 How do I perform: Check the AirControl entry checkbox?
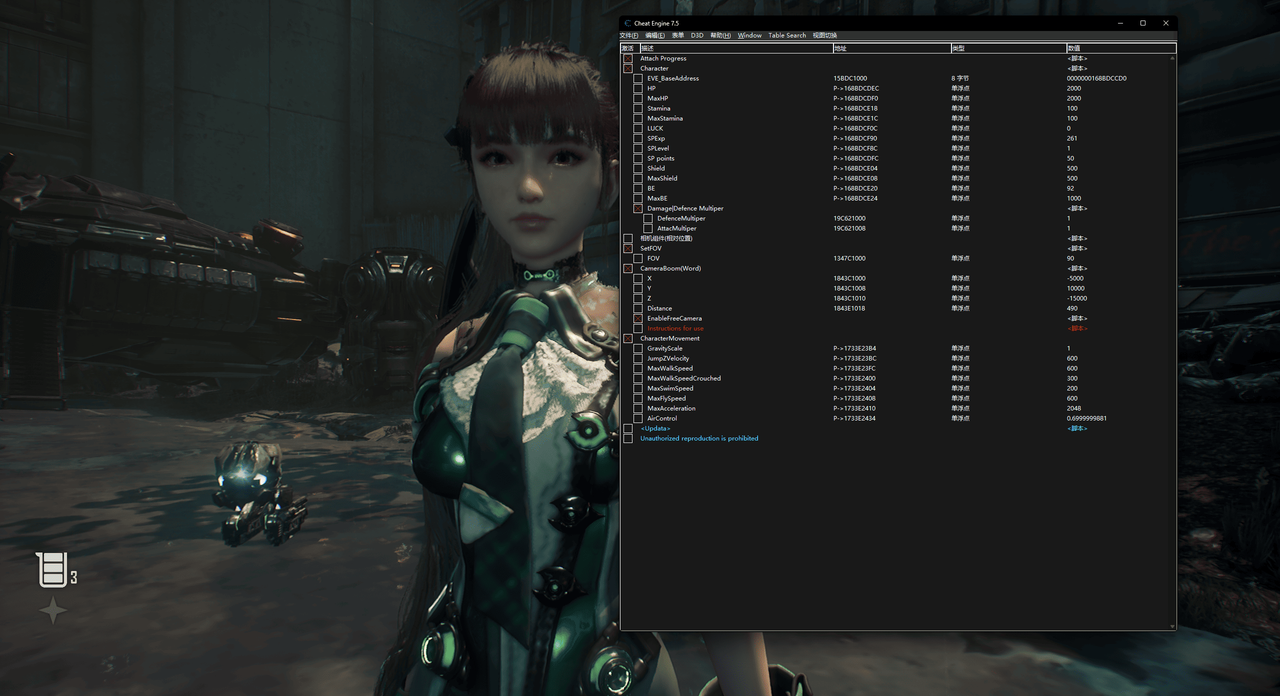(638, 418)
